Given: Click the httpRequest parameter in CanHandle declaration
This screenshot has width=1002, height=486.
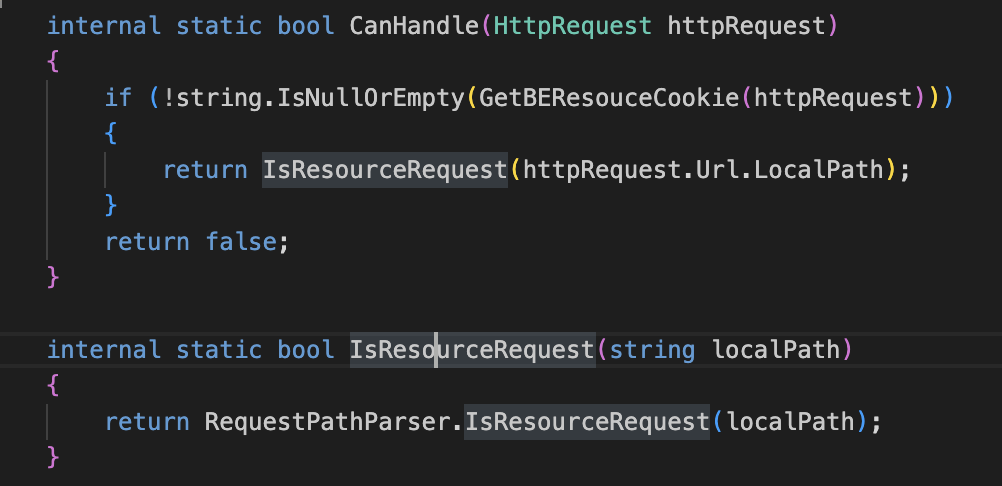Looking at the screenshot, I should click(746, 25).
